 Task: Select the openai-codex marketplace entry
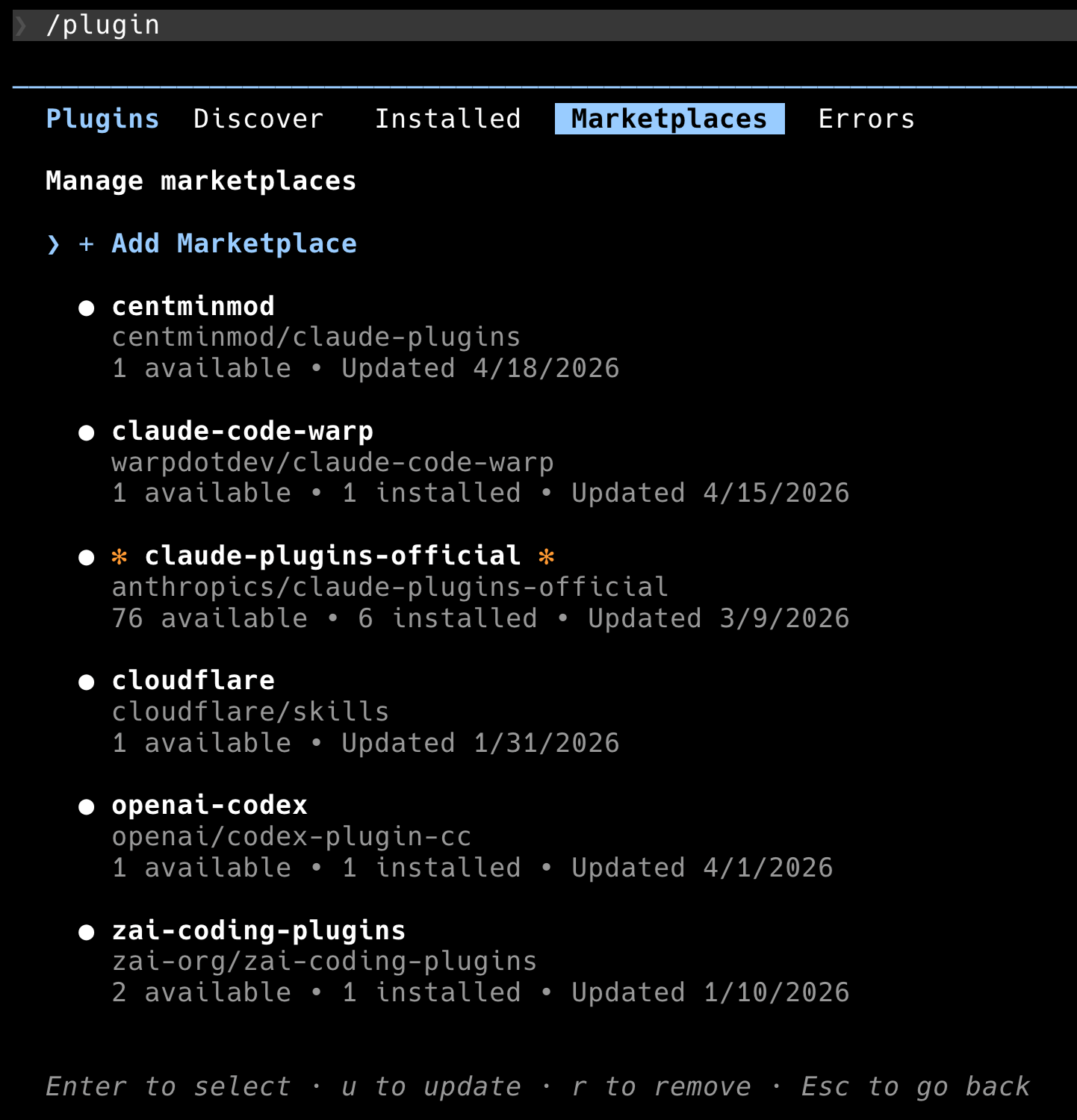[x=210, y=805]
